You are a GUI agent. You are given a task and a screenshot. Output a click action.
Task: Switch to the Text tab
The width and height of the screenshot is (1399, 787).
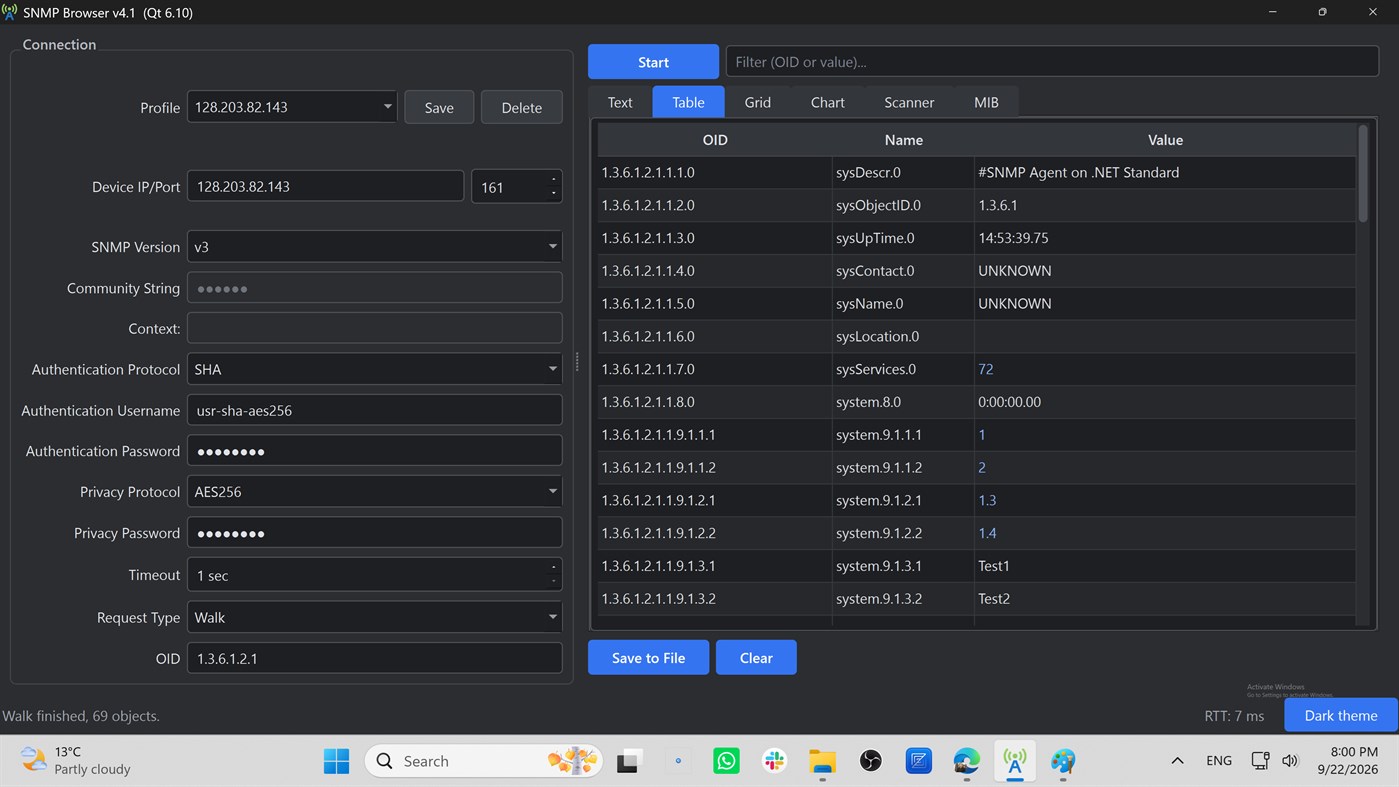[x=620, y=102]
